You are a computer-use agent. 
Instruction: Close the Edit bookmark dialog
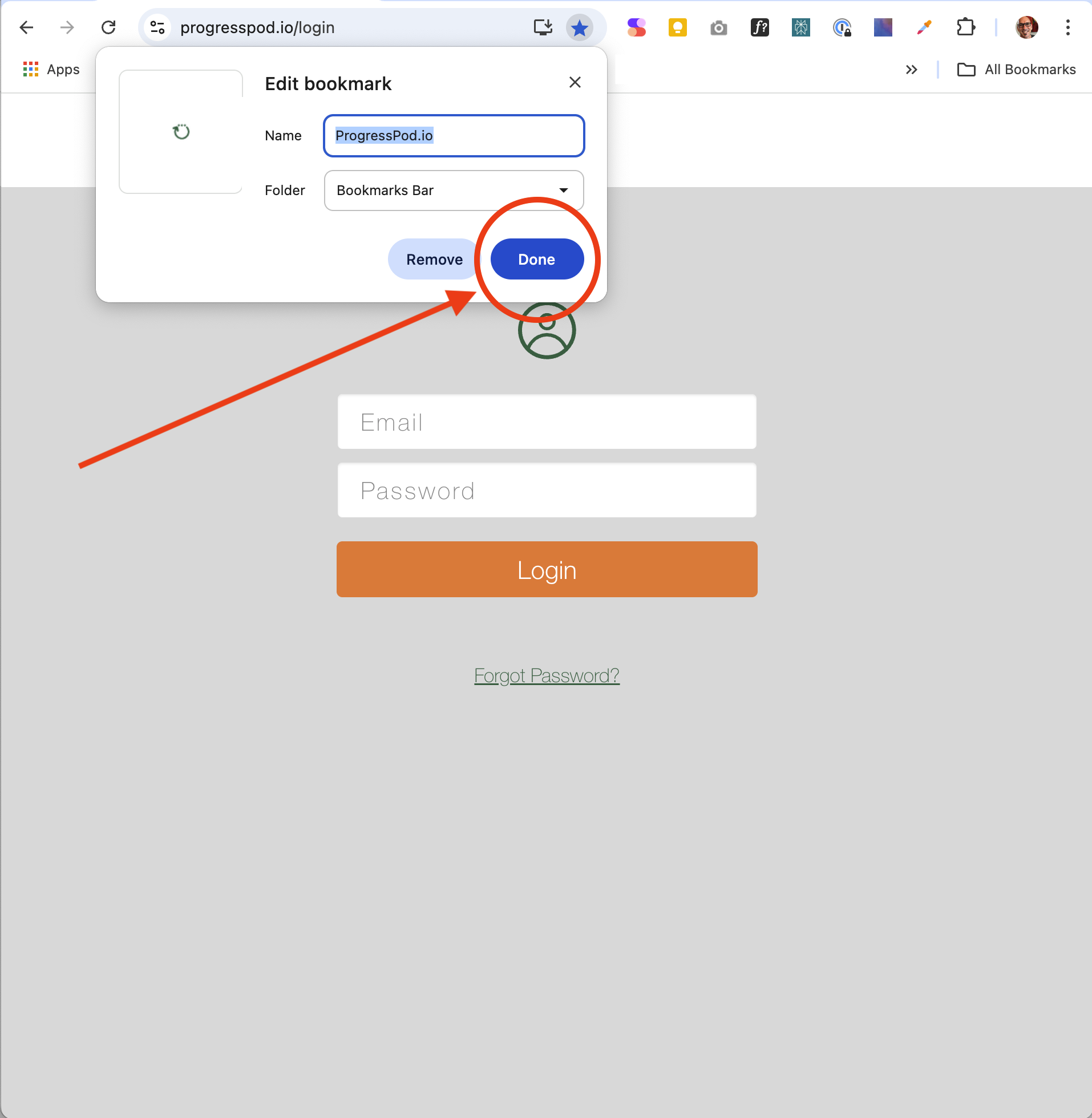pos(575,83)
